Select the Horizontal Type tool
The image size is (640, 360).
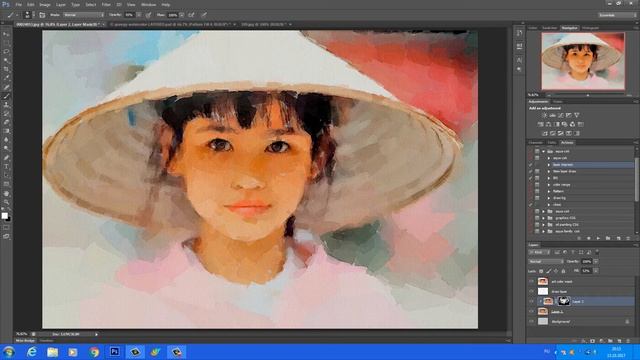pos(6,167)
